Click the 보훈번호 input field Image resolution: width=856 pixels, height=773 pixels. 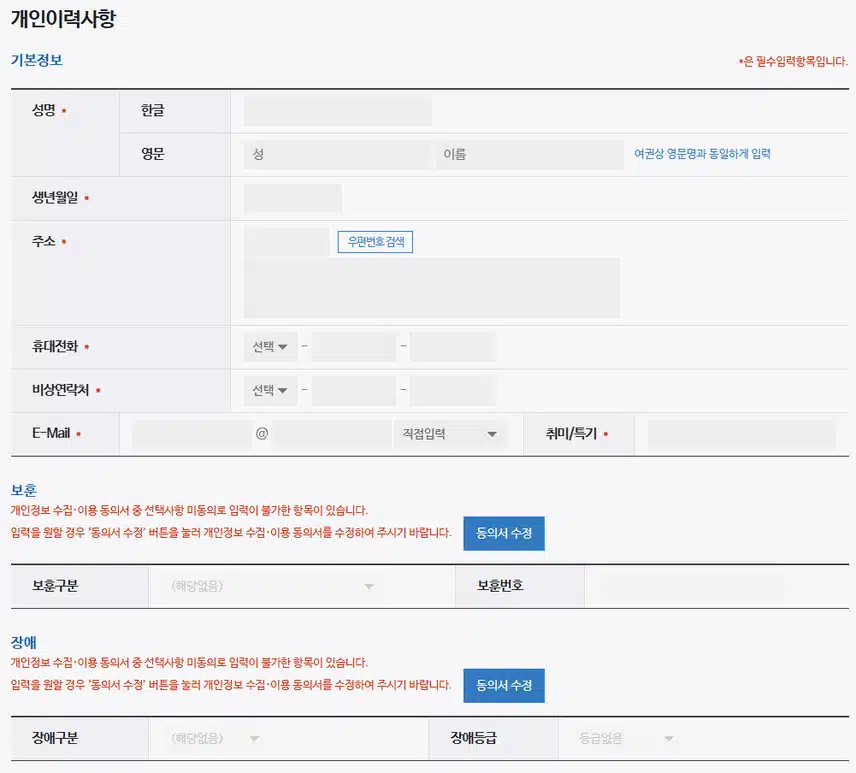(691, 586)
